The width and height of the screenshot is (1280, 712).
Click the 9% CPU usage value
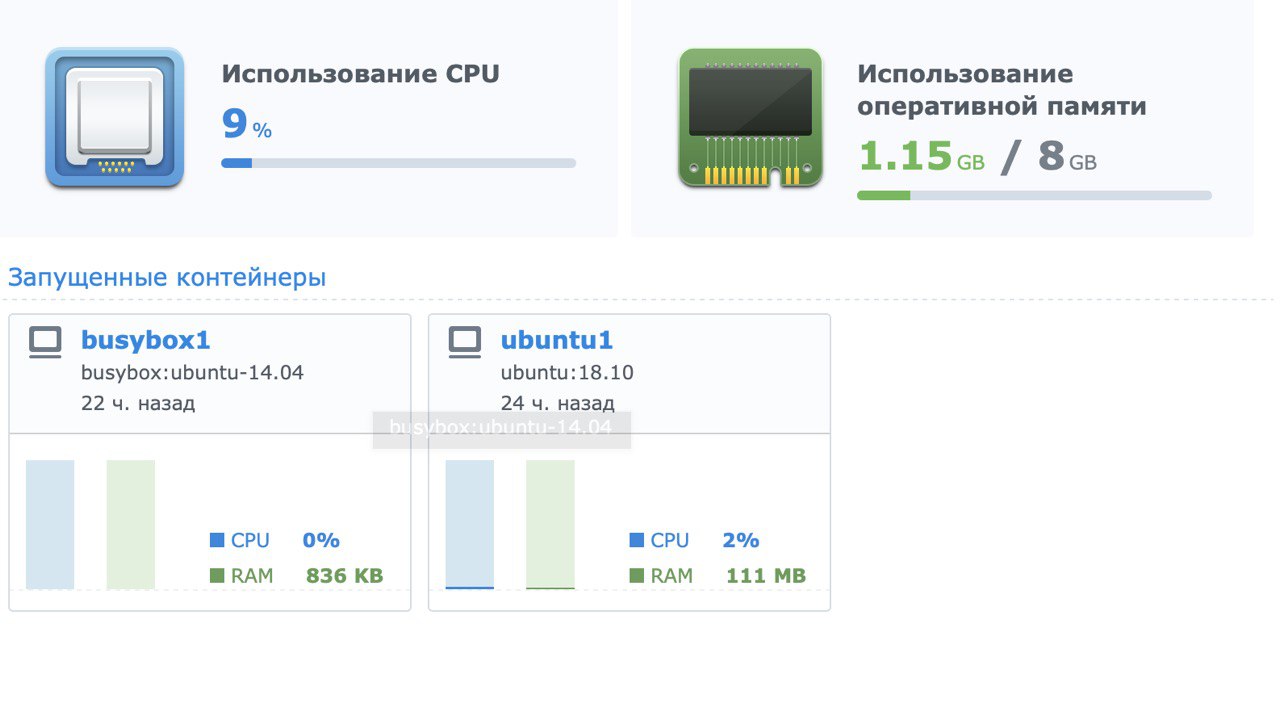pyautogui.click(x=246, y=125)
